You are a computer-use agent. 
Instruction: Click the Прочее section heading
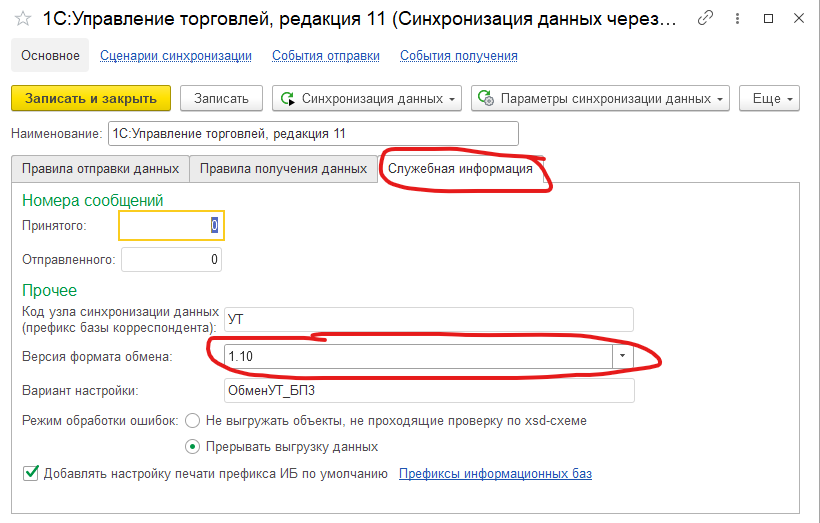[x=49, y=290]
